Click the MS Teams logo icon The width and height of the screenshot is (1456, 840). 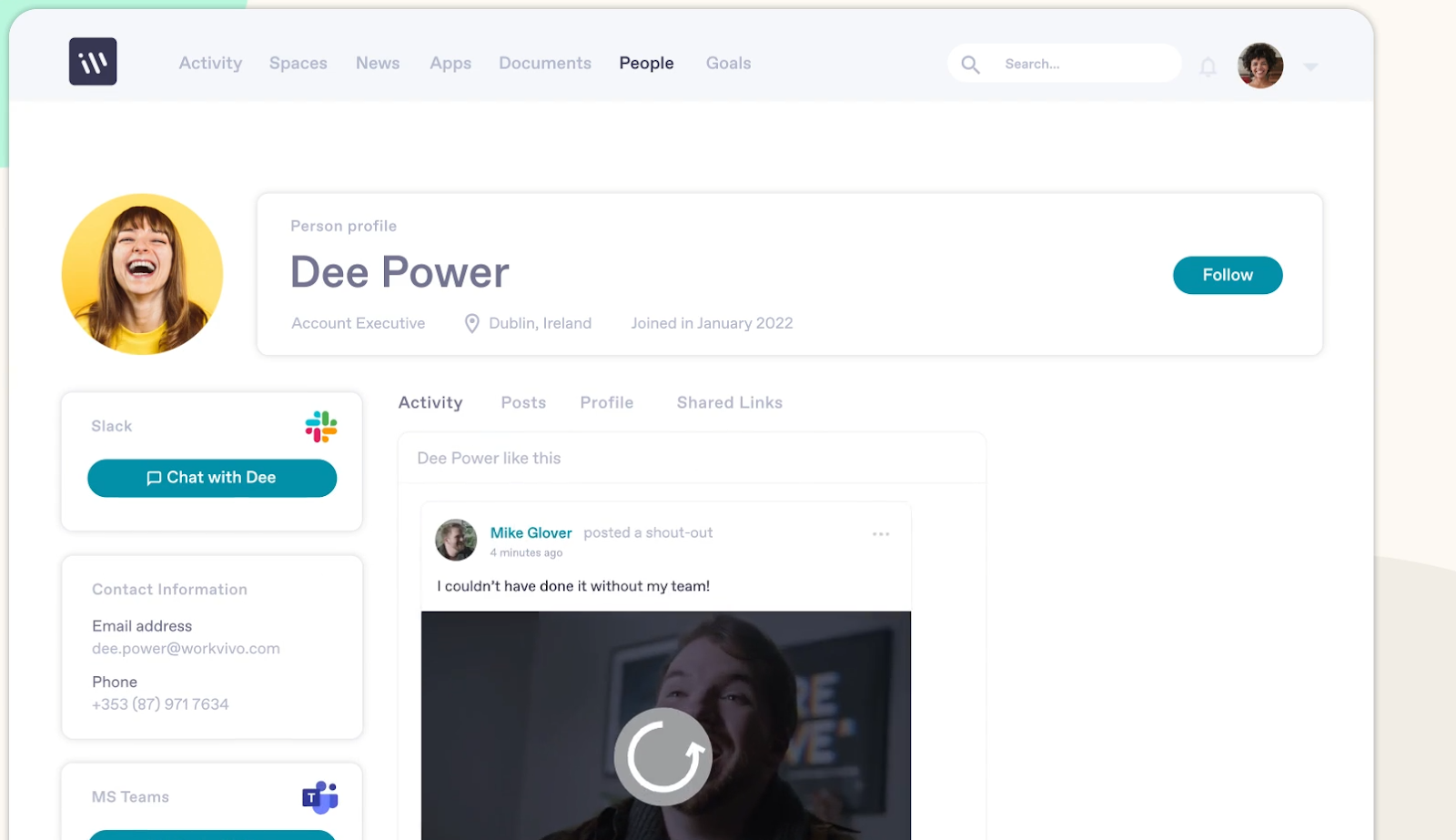(320, 797)
